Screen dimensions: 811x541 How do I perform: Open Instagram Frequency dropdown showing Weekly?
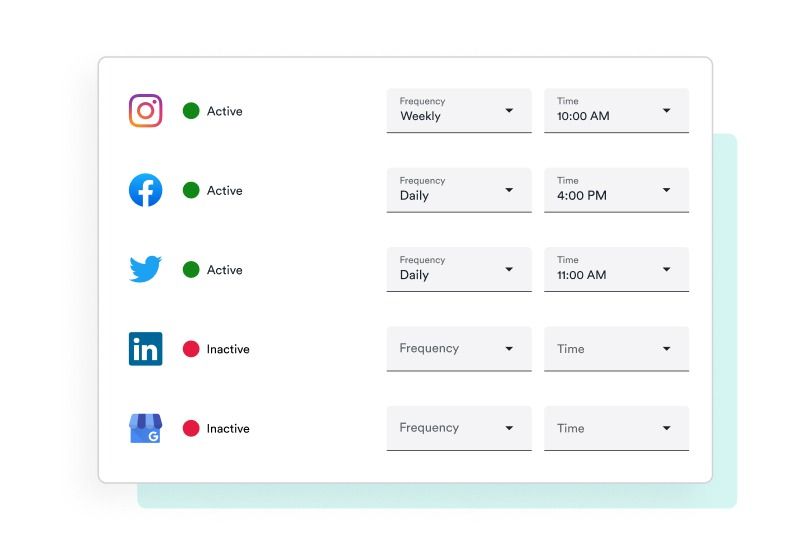pyautogui.click(x=459, y=110)
